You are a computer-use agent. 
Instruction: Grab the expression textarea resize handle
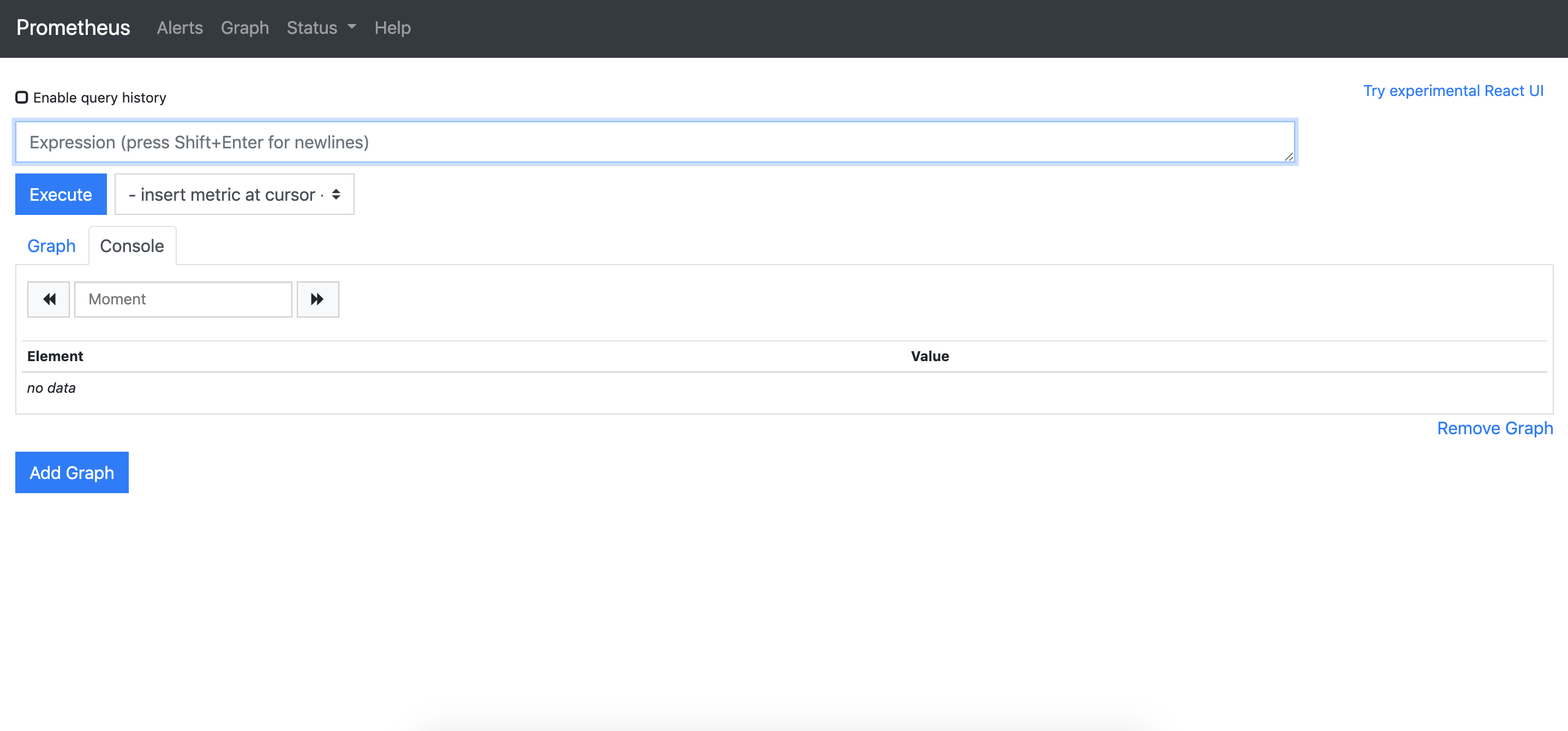pos(1289,157)
